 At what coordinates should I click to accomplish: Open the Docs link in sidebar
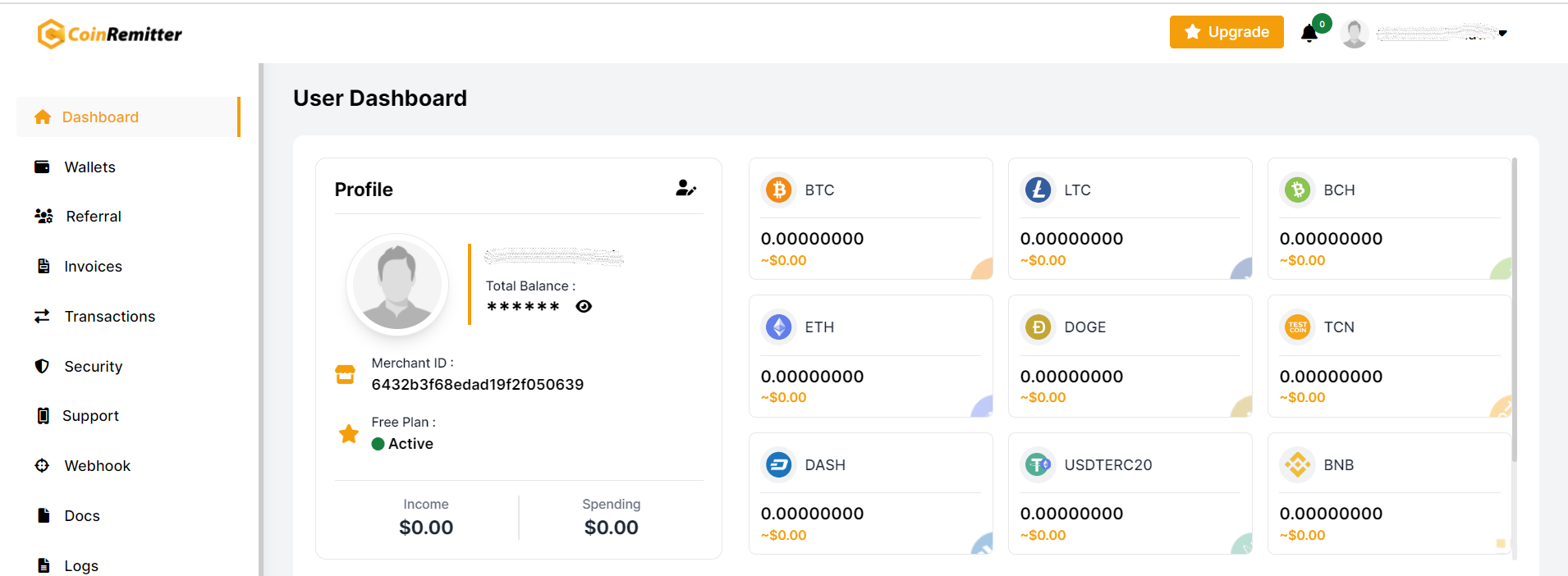click(81, 516)
